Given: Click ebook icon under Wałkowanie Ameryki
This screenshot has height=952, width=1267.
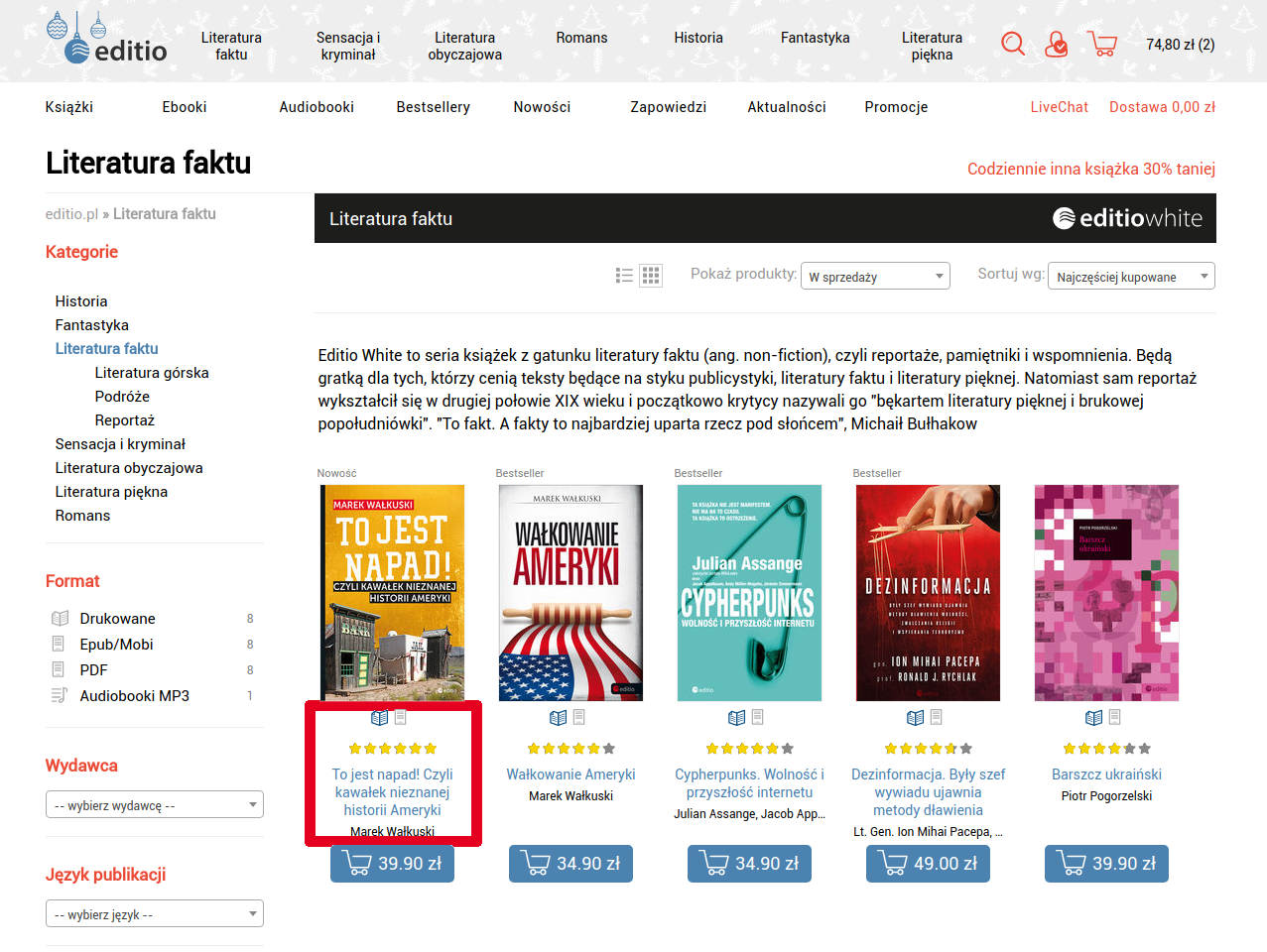Looking at the screenshot, I should [x=579, y=717].
